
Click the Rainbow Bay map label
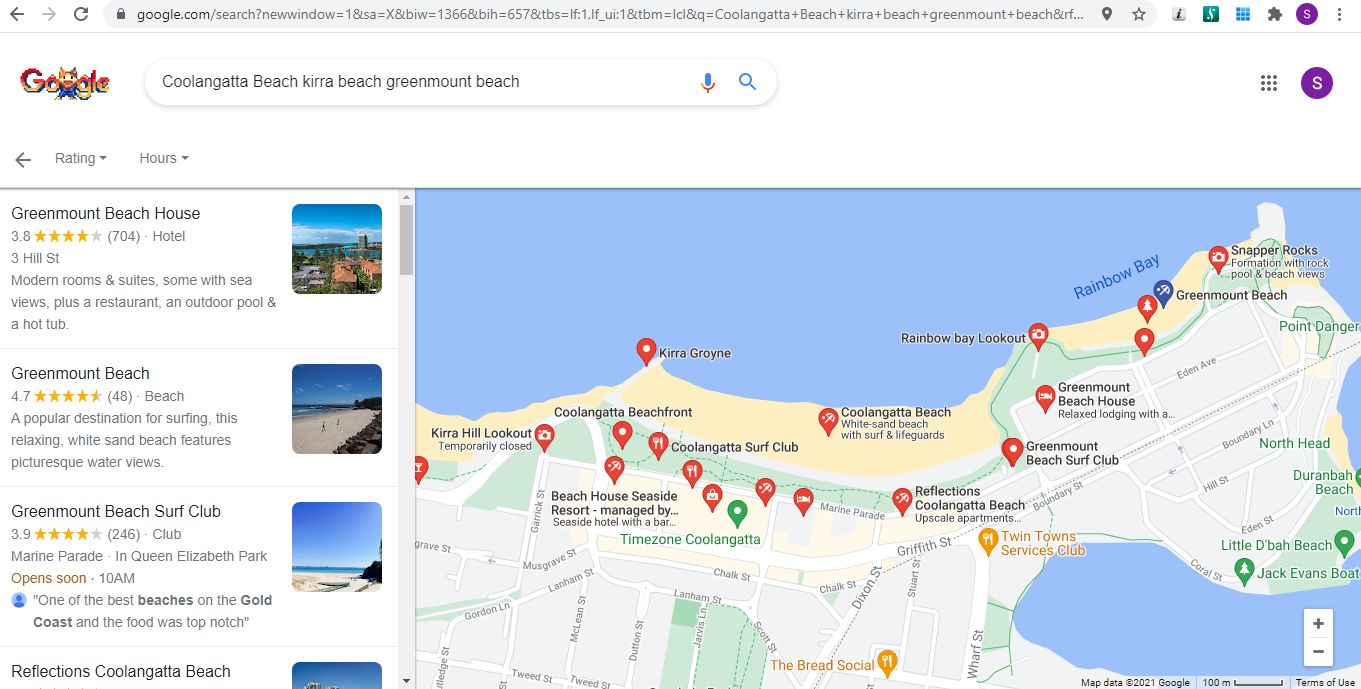(1117, 277)
